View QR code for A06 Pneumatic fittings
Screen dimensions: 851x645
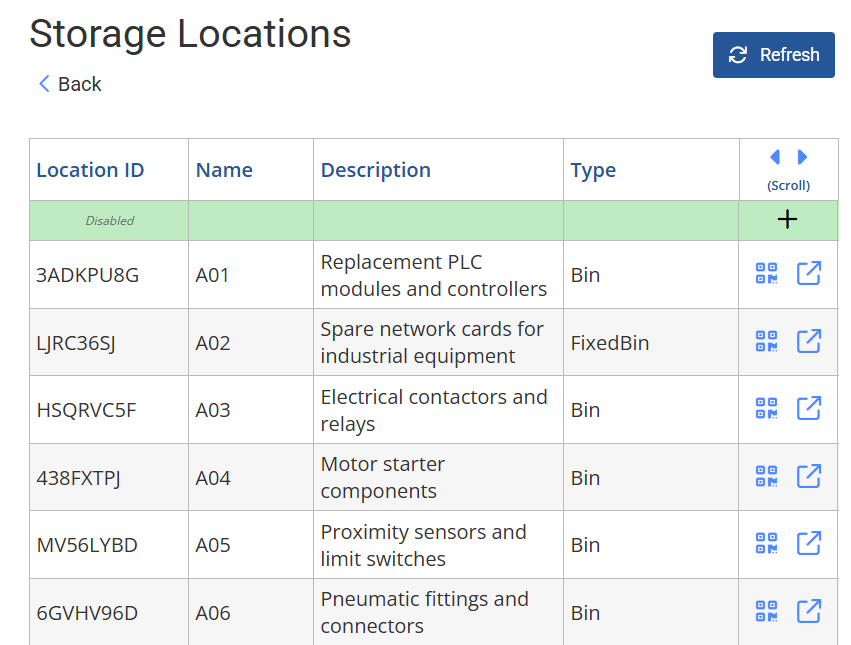(766, 611)
